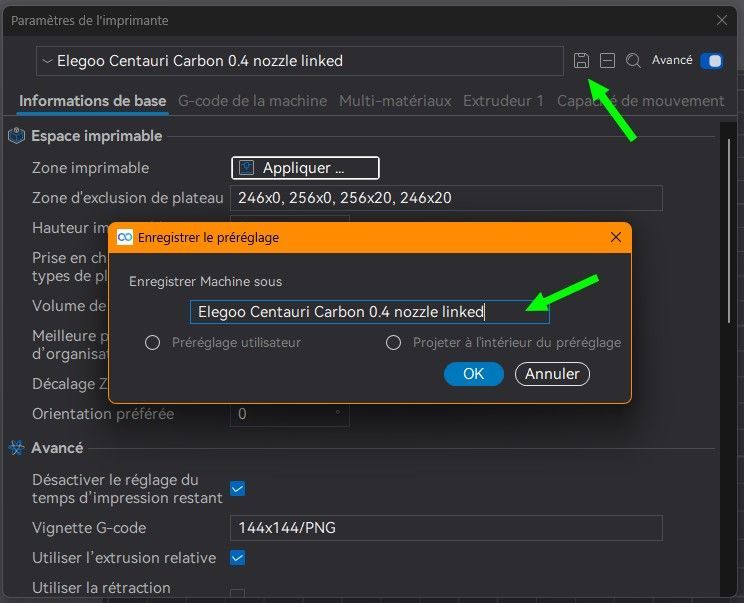This screenshot has width=744, height=603.
Task: Close the Paramètres de l'imprimante window
Action: (x=722, y=20)
